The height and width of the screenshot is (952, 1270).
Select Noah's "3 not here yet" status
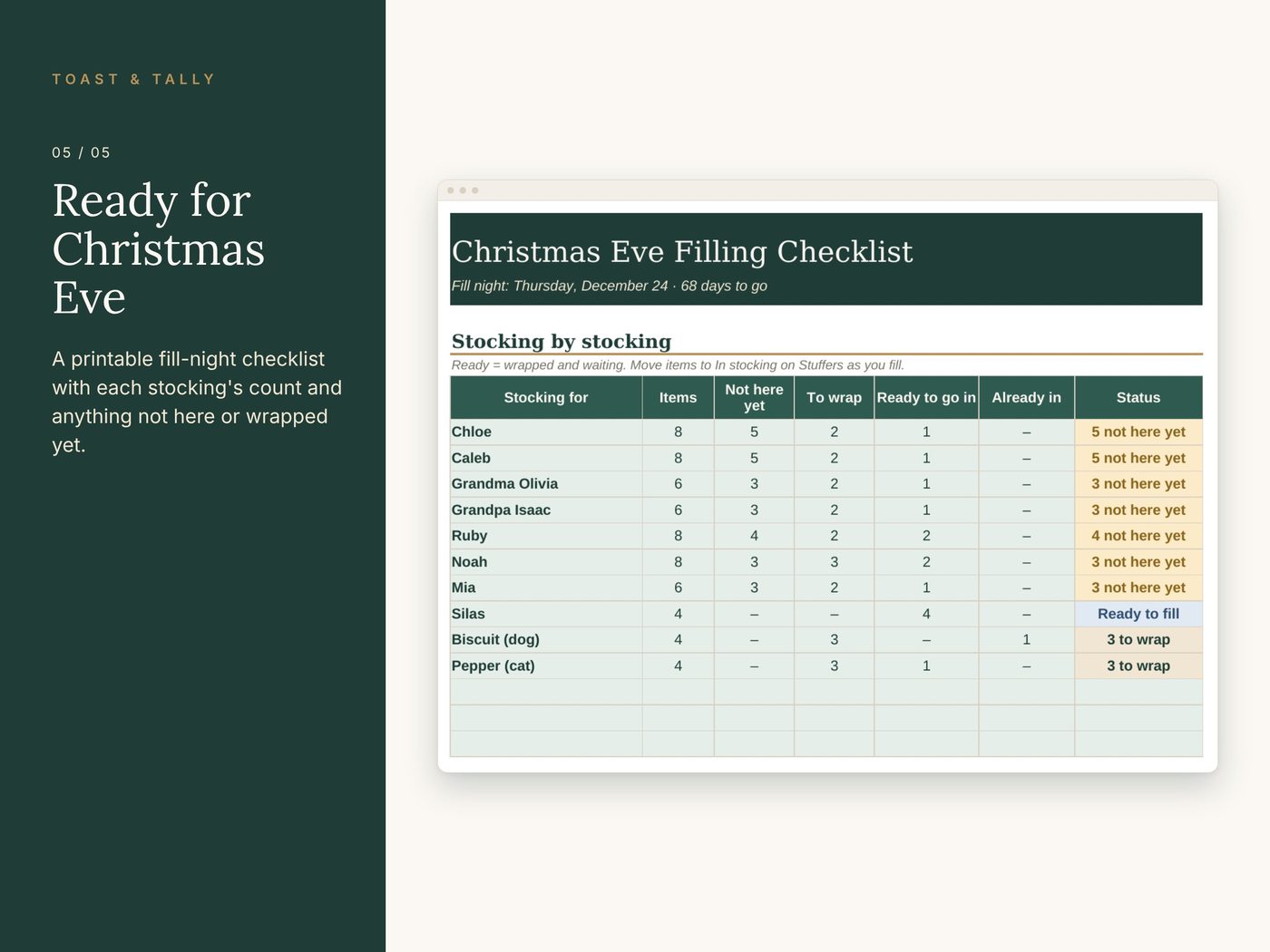[x=1138, y=562]
